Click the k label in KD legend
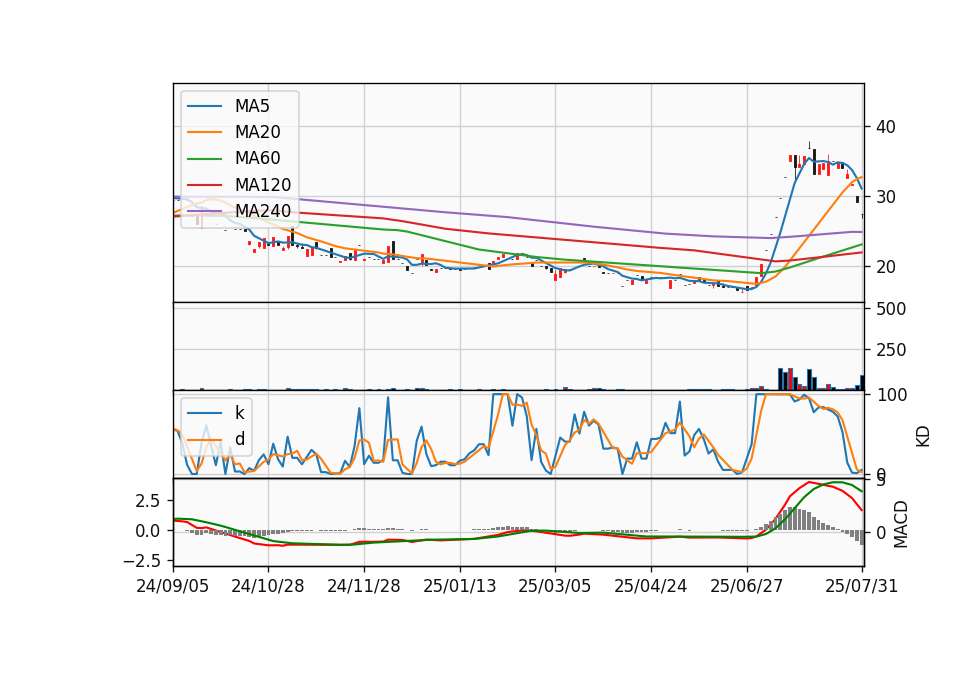960x690 pixels. pyautogui.click(x=239, y=413)
